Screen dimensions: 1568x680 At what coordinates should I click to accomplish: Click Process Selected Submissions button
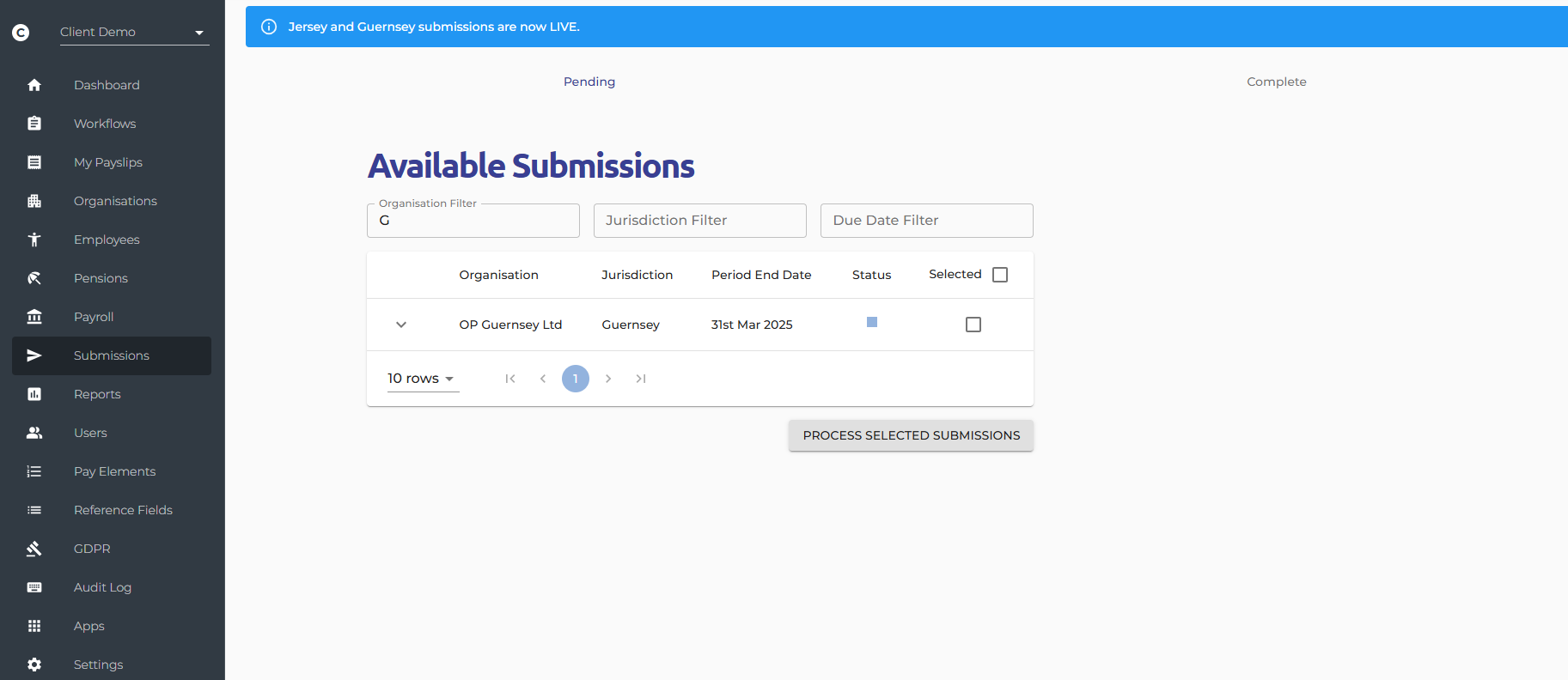(912, 435)
